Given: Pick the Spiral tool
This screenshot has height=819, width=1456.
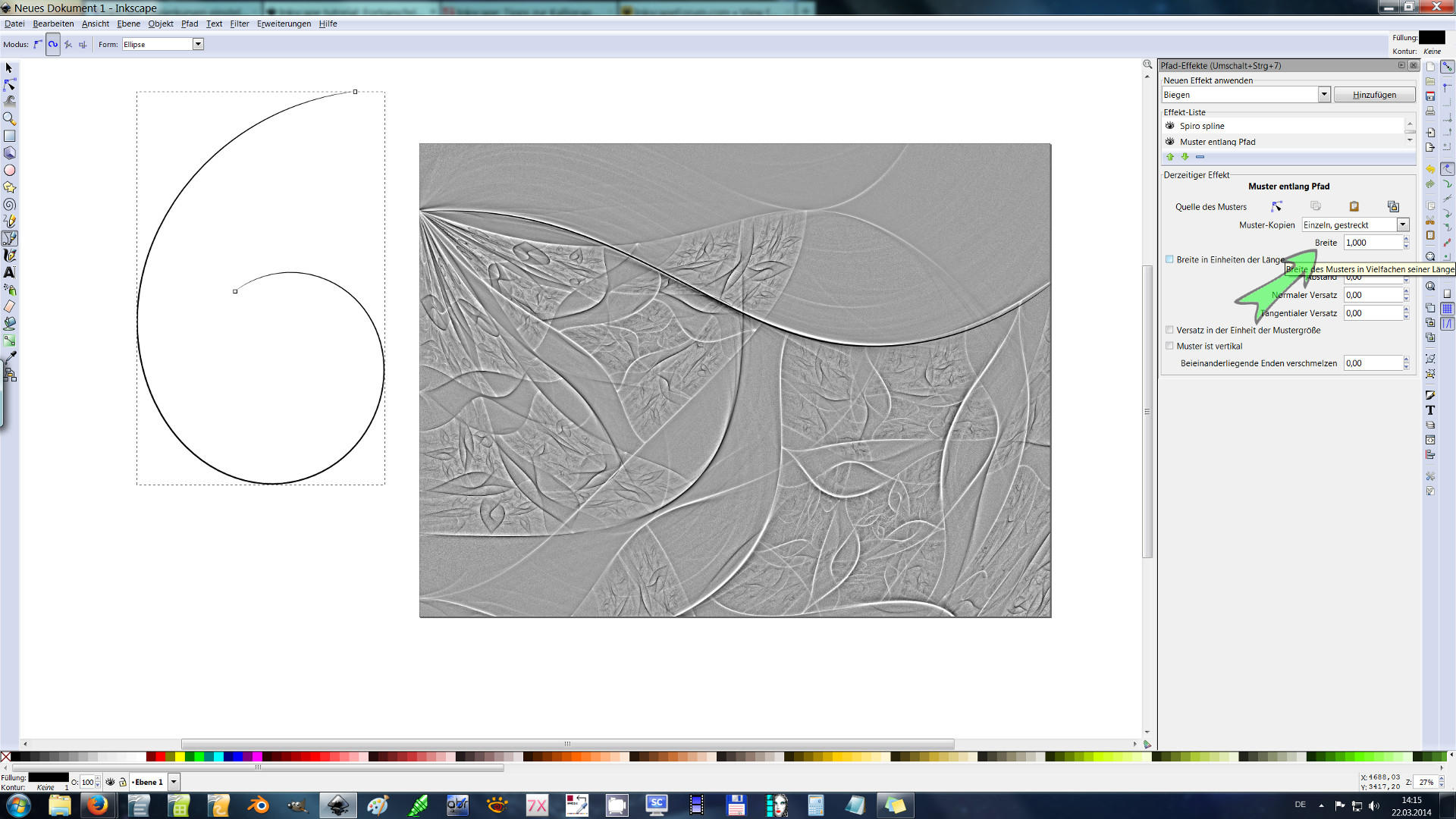Looking at the screenshot, I should pos(10,206).
